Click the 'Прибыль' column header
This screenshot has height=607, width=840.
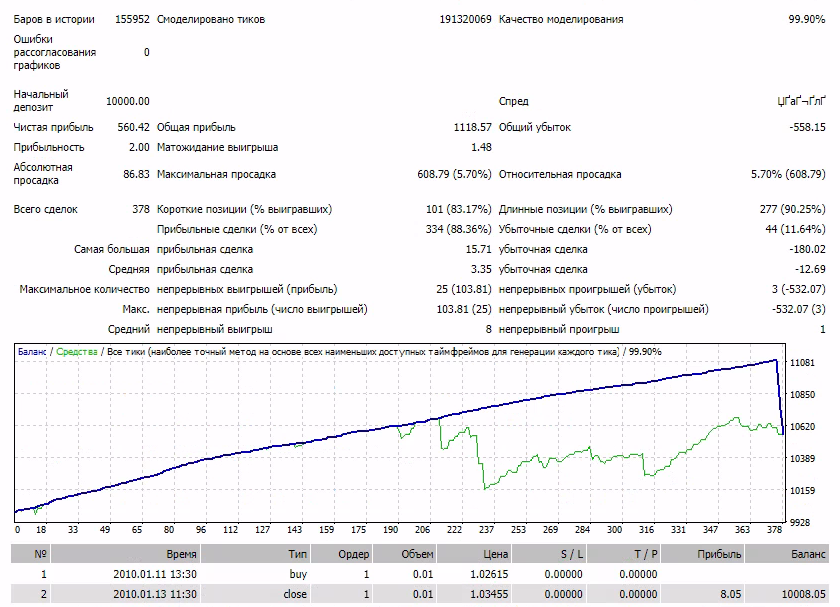(x=703, y=554)
